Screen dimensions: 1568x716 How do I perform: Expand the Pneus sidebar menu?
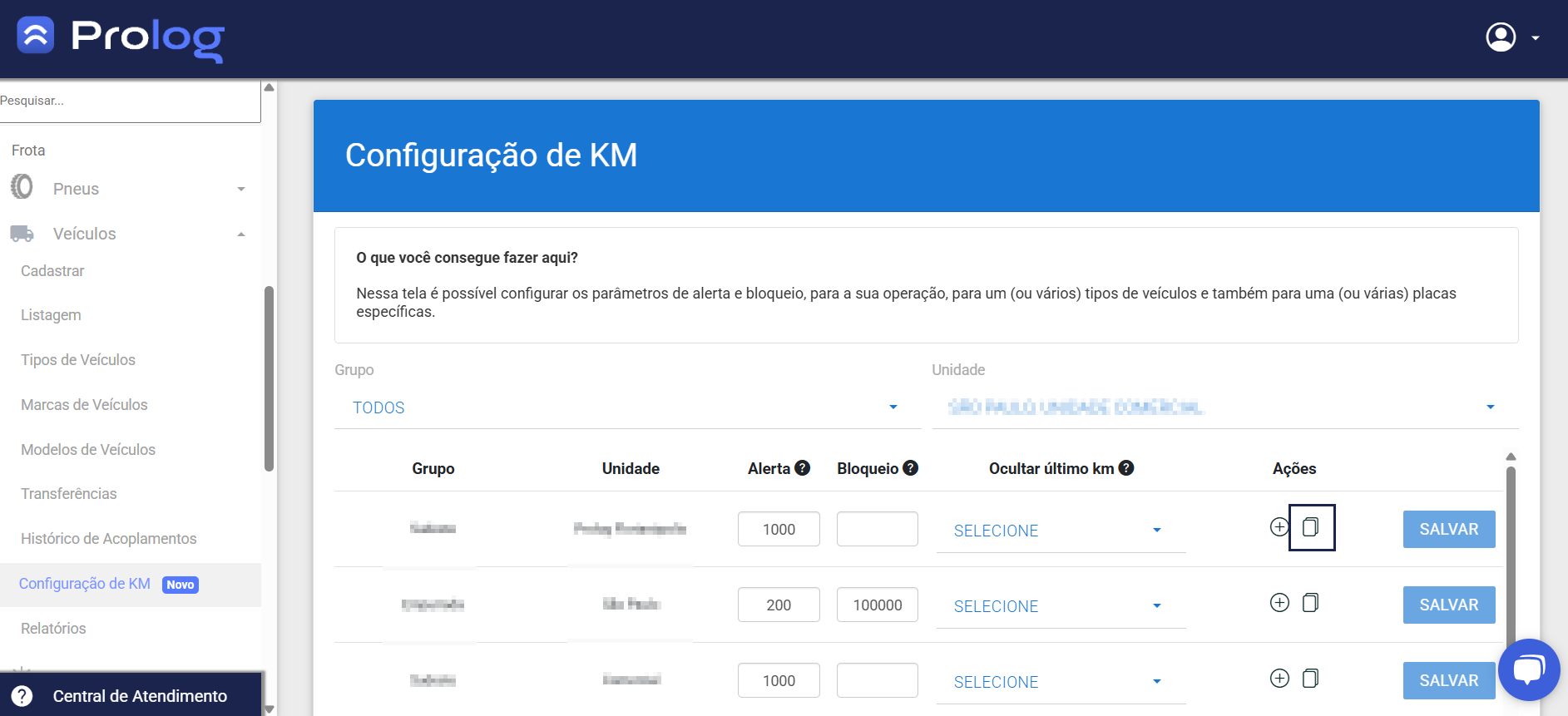click(130, 189)
